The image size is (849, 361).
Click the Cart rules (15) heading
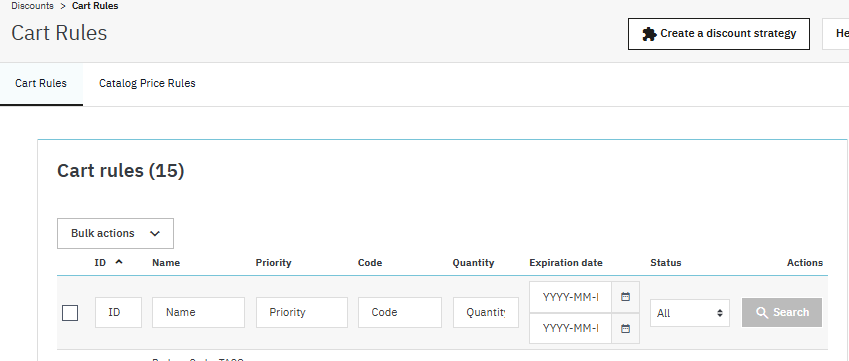click(x=121, y=171)
